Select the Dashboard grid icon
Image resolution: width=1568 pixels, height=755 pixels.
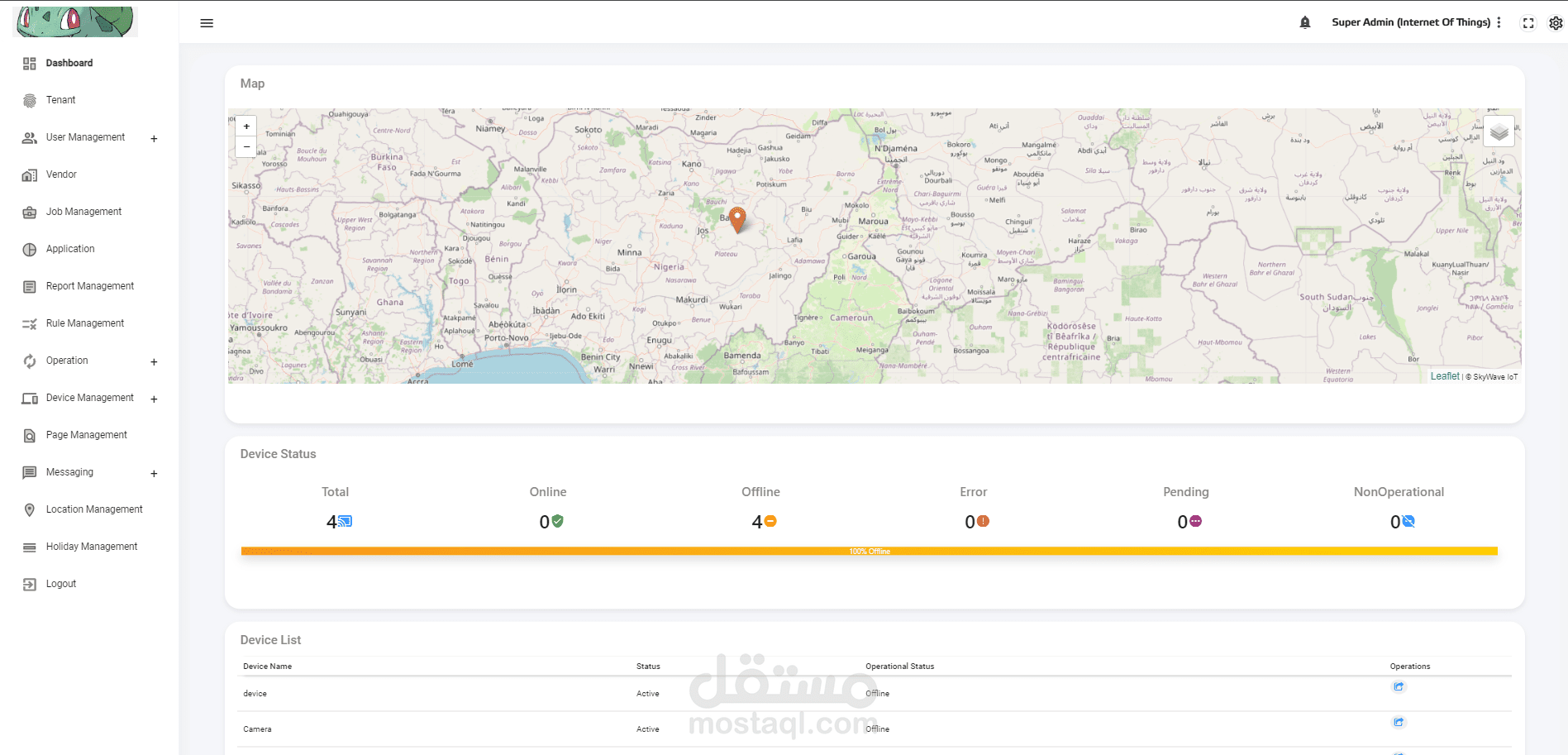pyautogui.click(x=30, y=64)
